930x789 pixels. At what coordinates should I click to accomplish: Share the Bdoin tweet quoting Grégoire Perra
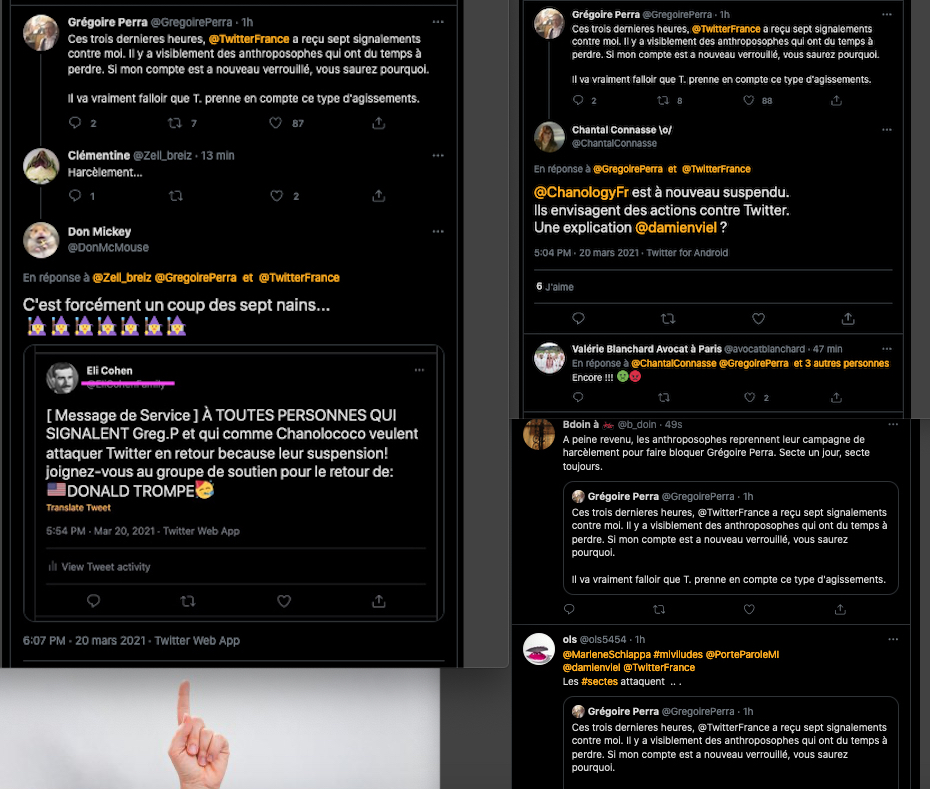point(840,609)
